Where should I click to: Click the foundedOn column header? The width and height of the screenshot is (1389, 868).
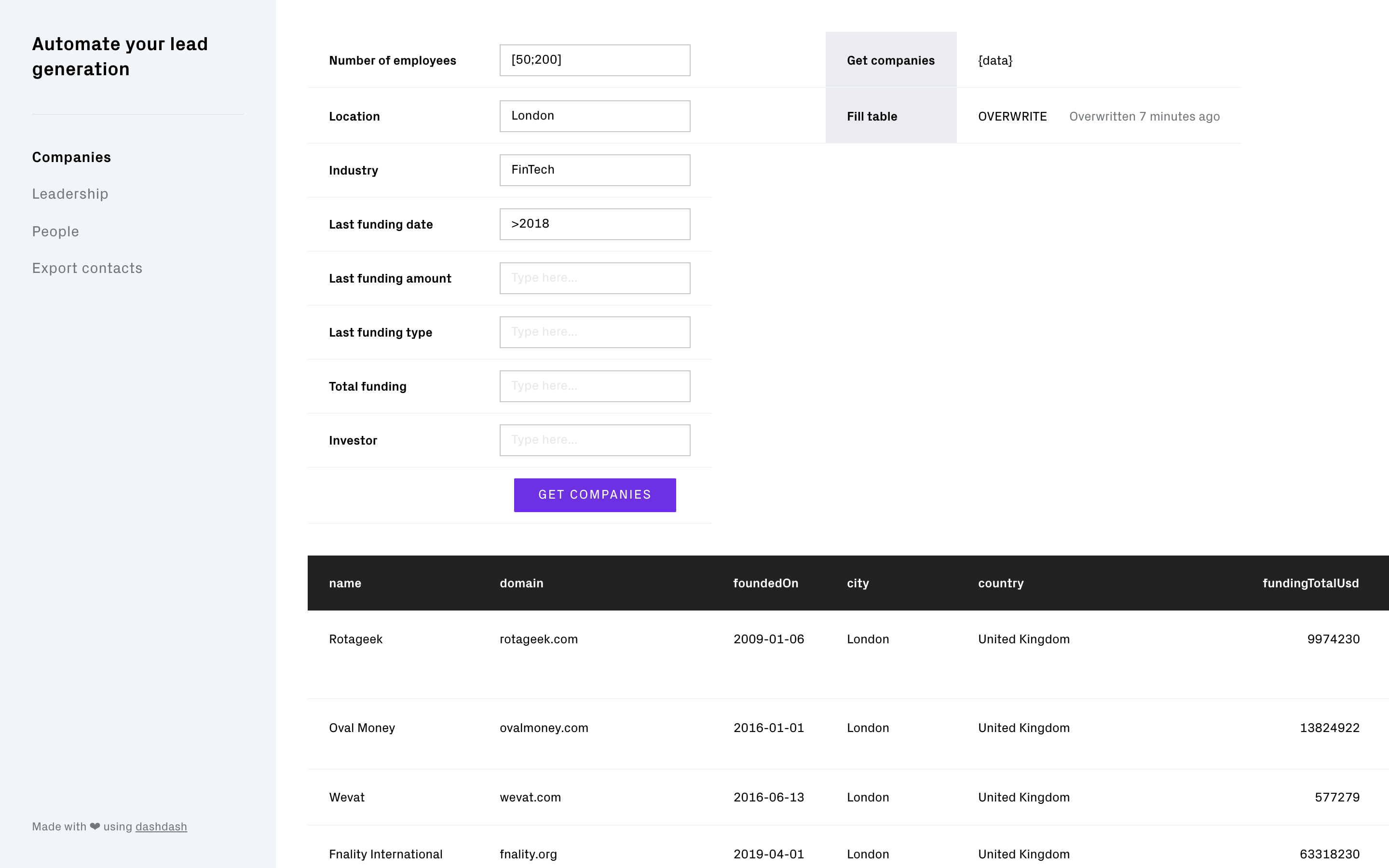tap(766, 583)
